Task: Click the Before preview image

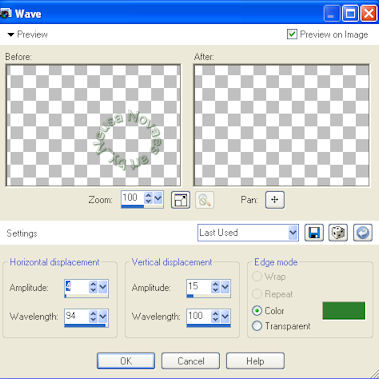Action: point(93,125)
